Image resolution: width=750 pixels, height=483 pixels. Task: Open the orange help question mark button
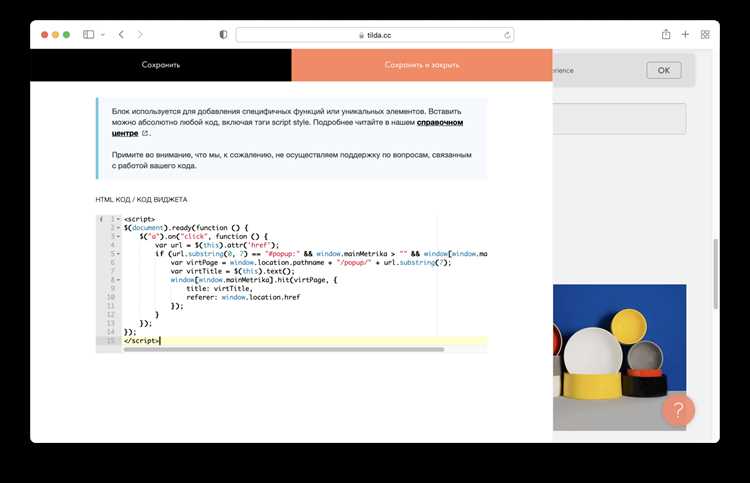678,410
